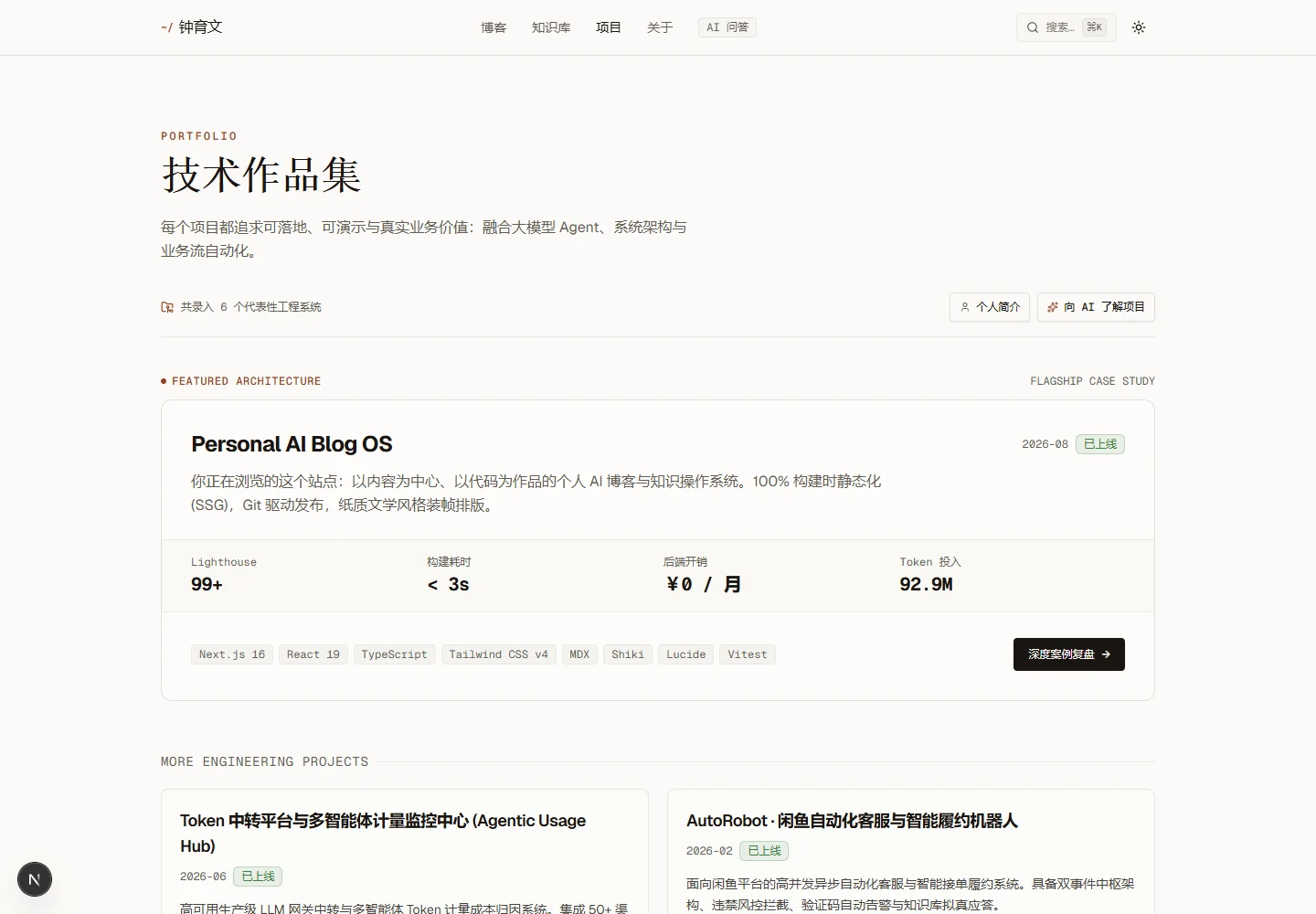Click the Next.js dev tools N badge

(35, 879)
